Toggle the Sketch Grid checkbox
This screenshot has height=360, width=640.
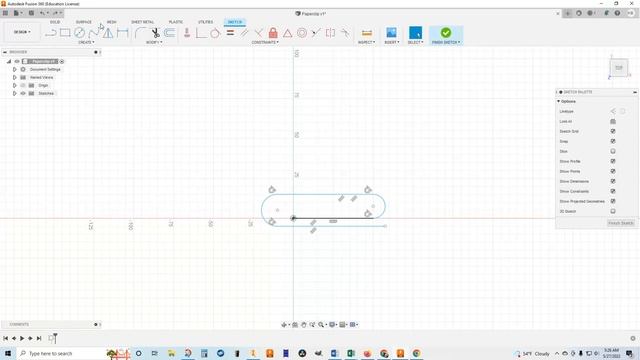(613, 131)
